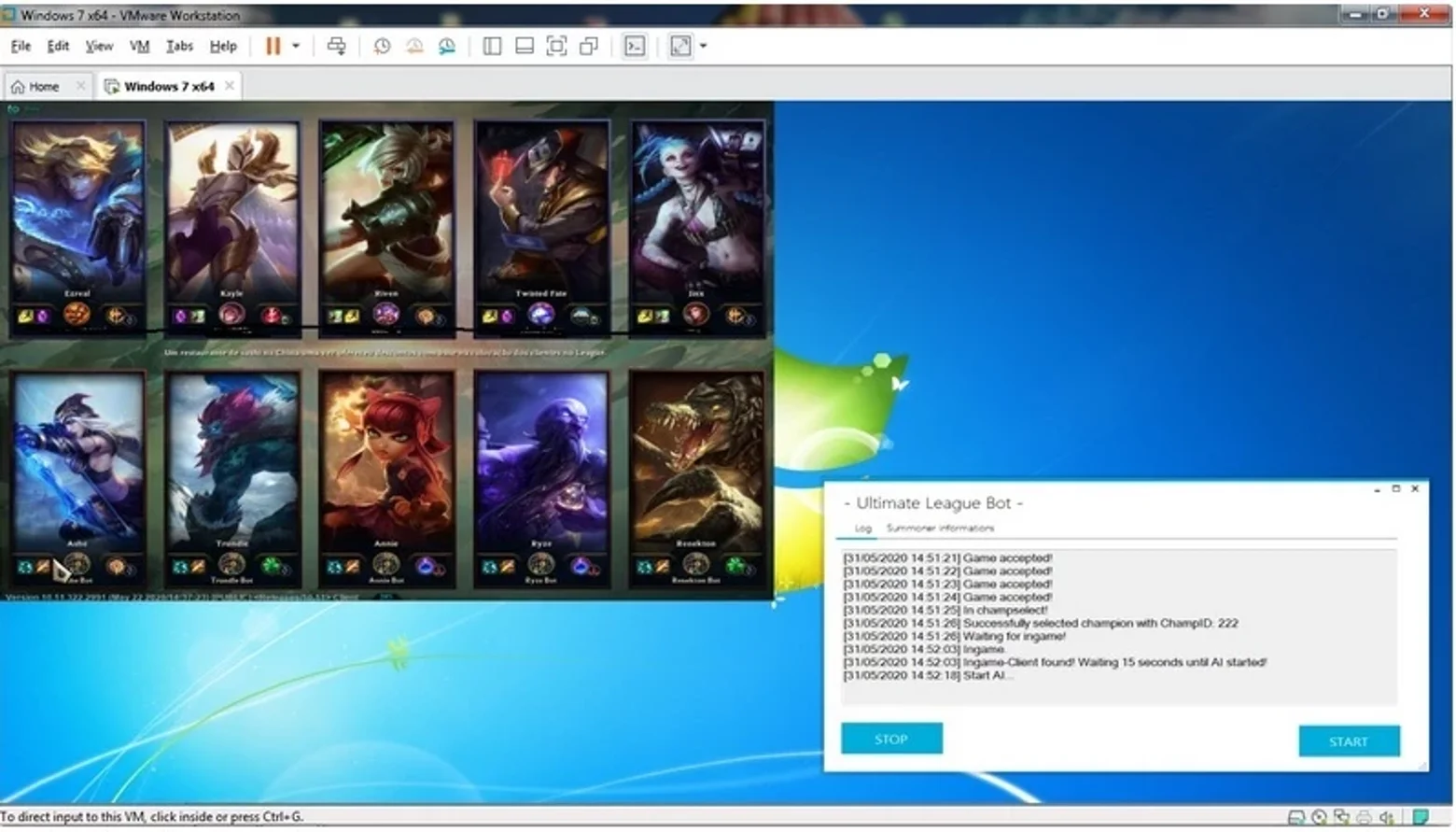The image size is (1456, 832).
Task: Open the console view toolbar icon
Action: click(635, 46)
